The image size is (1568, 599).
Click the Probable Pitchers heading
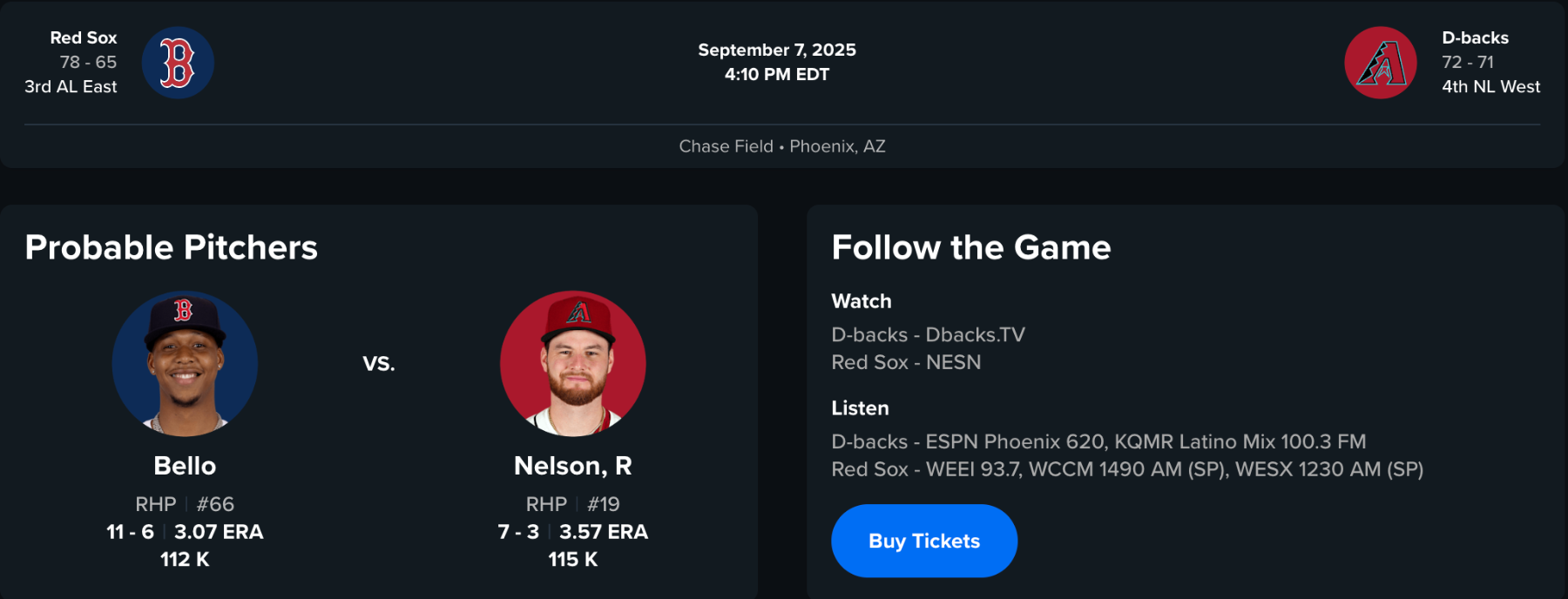pyautogui.click(x=172, y=247)
